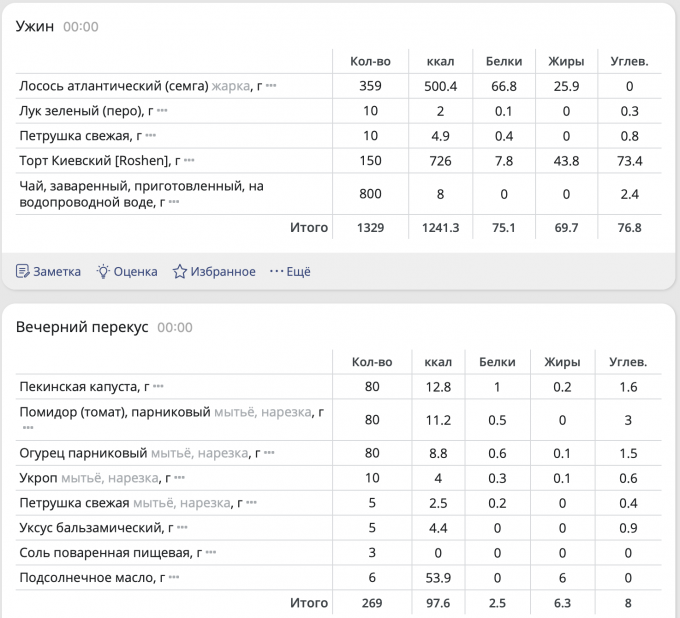Click the Заметка note icon
Viewport: 680px width, 618px height.
click(x=23, y=271)
